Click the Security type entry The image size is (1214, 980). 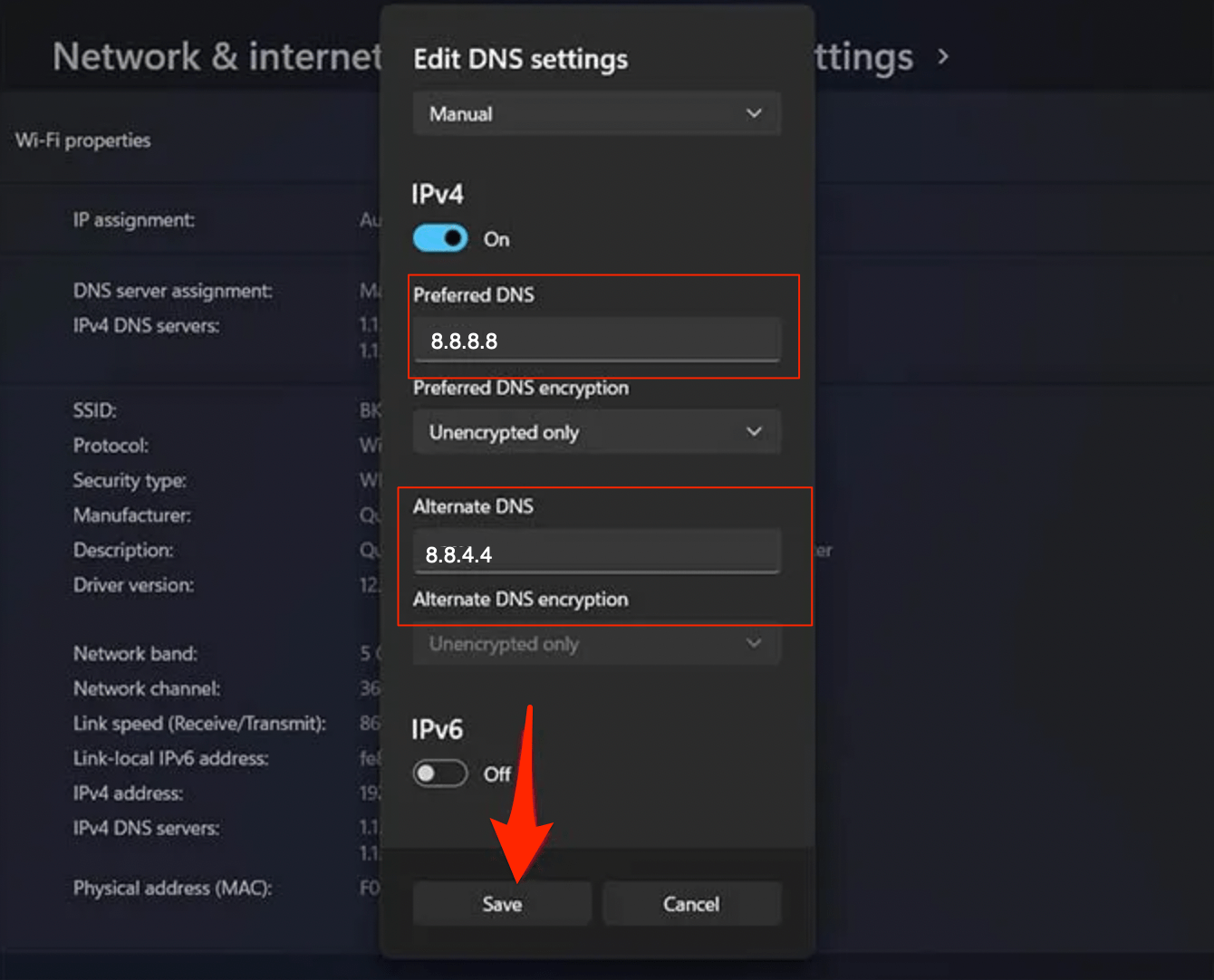tap(130, 480)
